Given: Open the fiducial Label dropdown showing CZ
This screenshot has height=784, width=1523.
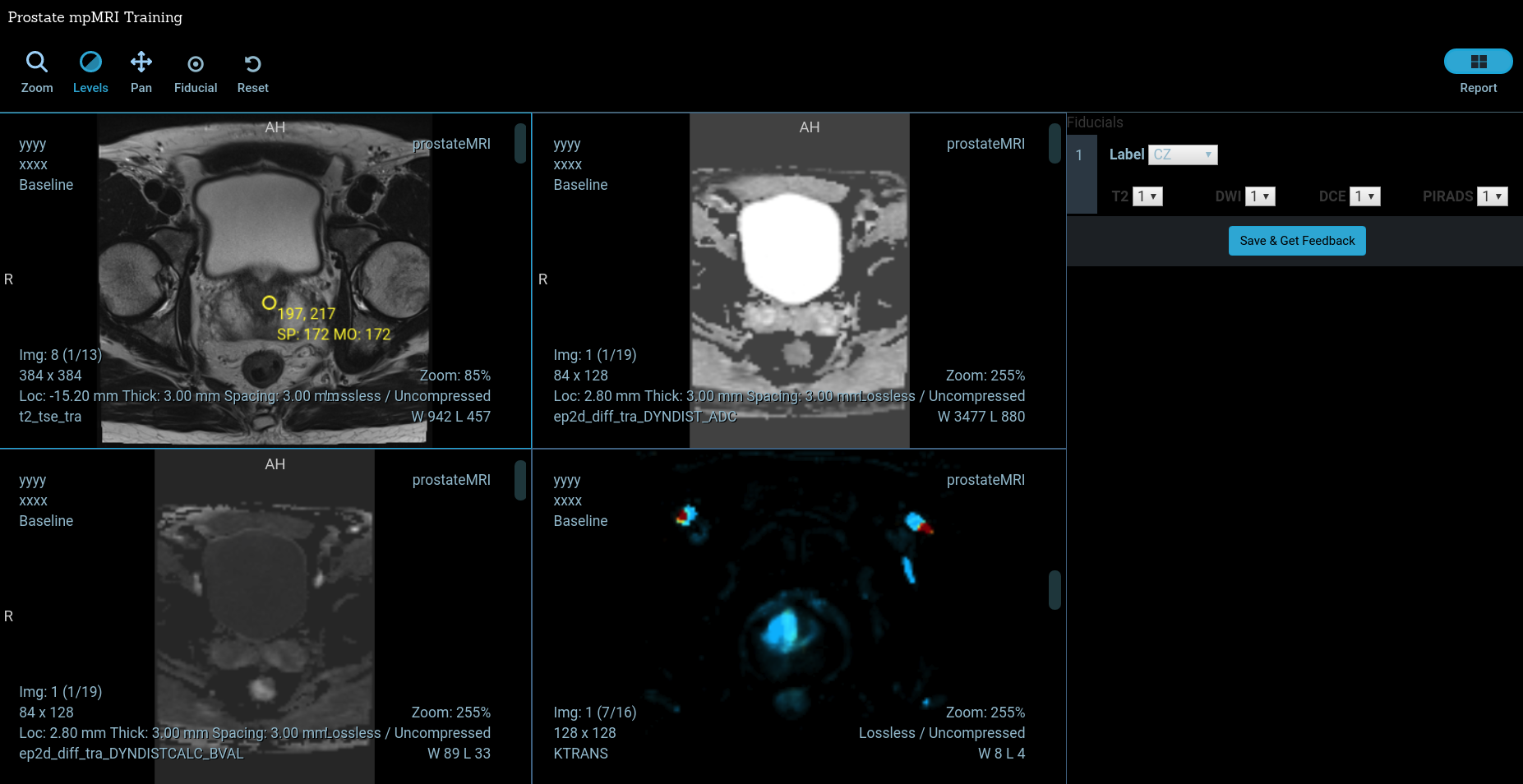Looking at the screenshot, I should [x=1183, y=154].
